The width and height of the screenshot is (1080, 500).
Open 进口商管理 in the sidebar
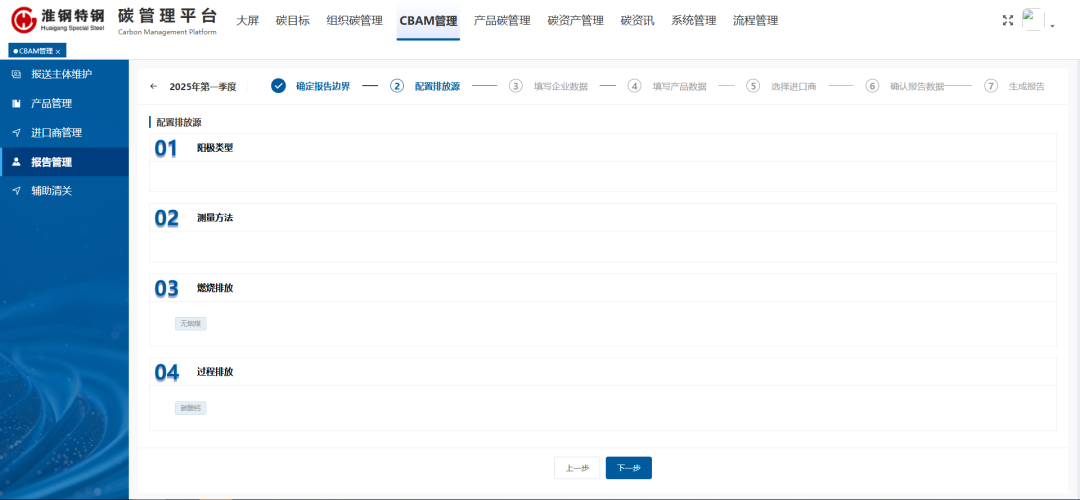click(64, 132)
